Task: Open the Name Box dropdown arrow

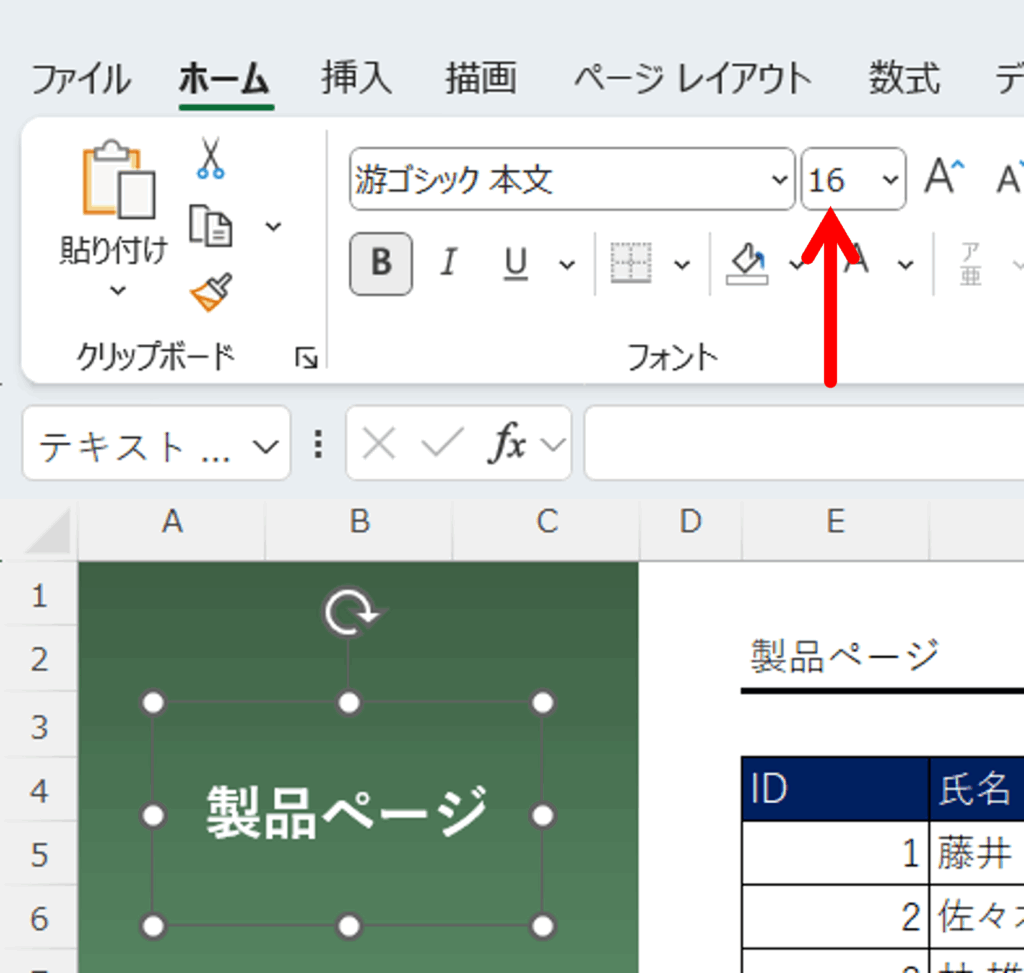Action: click(266, 445)
